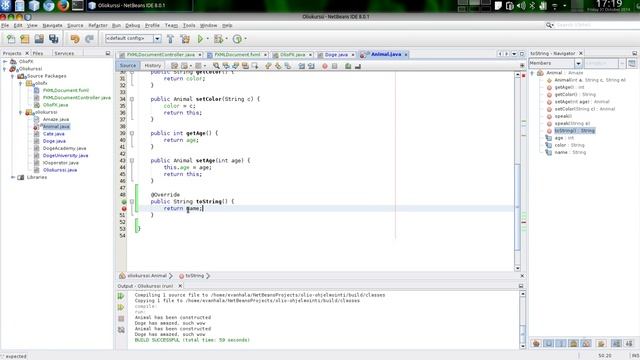Open Cate.java in Projects tree
640x360 pixels.
coord(53,134)
